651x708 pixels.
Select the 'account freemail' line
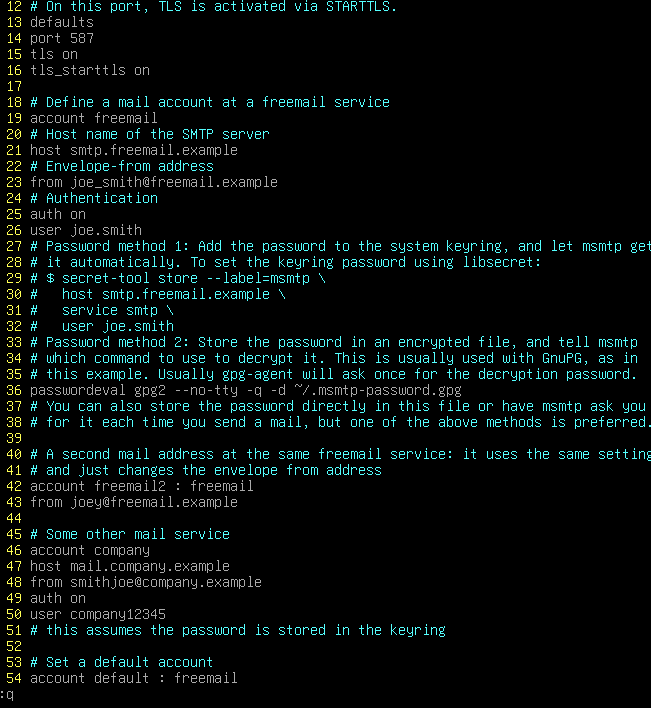pos(94,118)
